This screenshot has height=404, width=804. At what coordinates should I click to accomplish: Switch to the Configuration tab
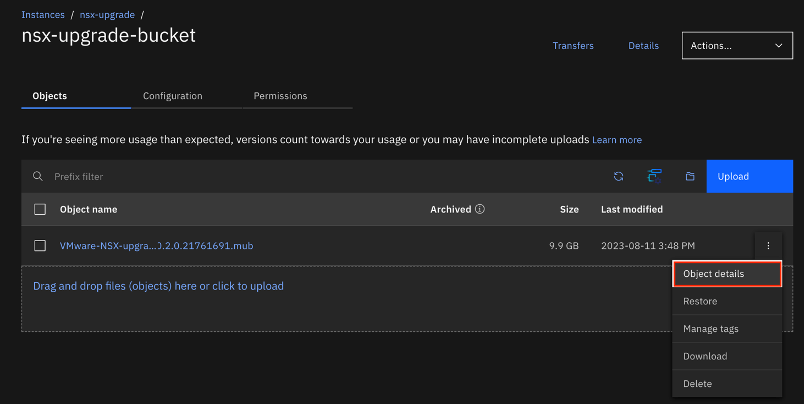pos(173,96)
